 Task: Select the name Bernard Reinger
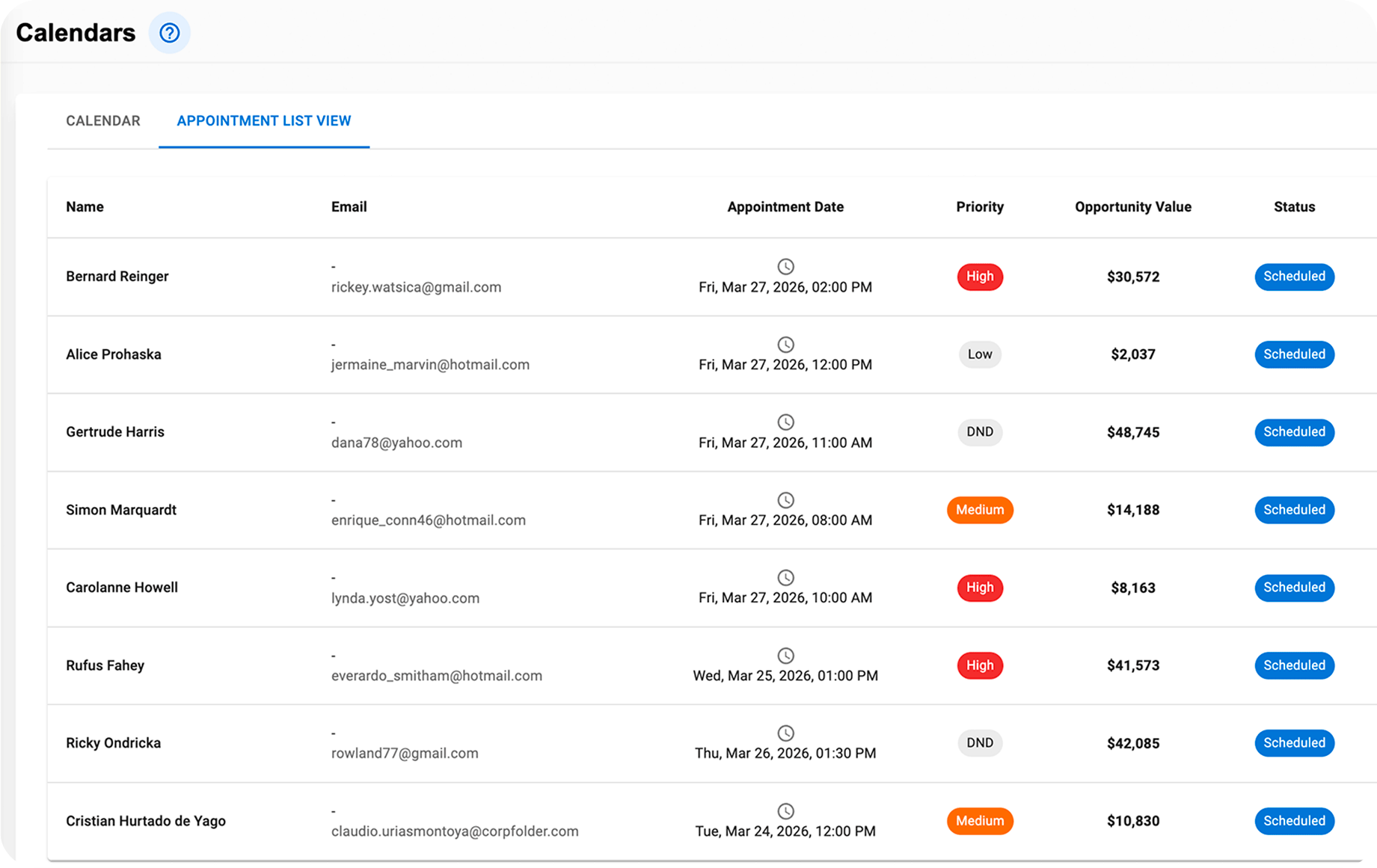pos(117,277)
